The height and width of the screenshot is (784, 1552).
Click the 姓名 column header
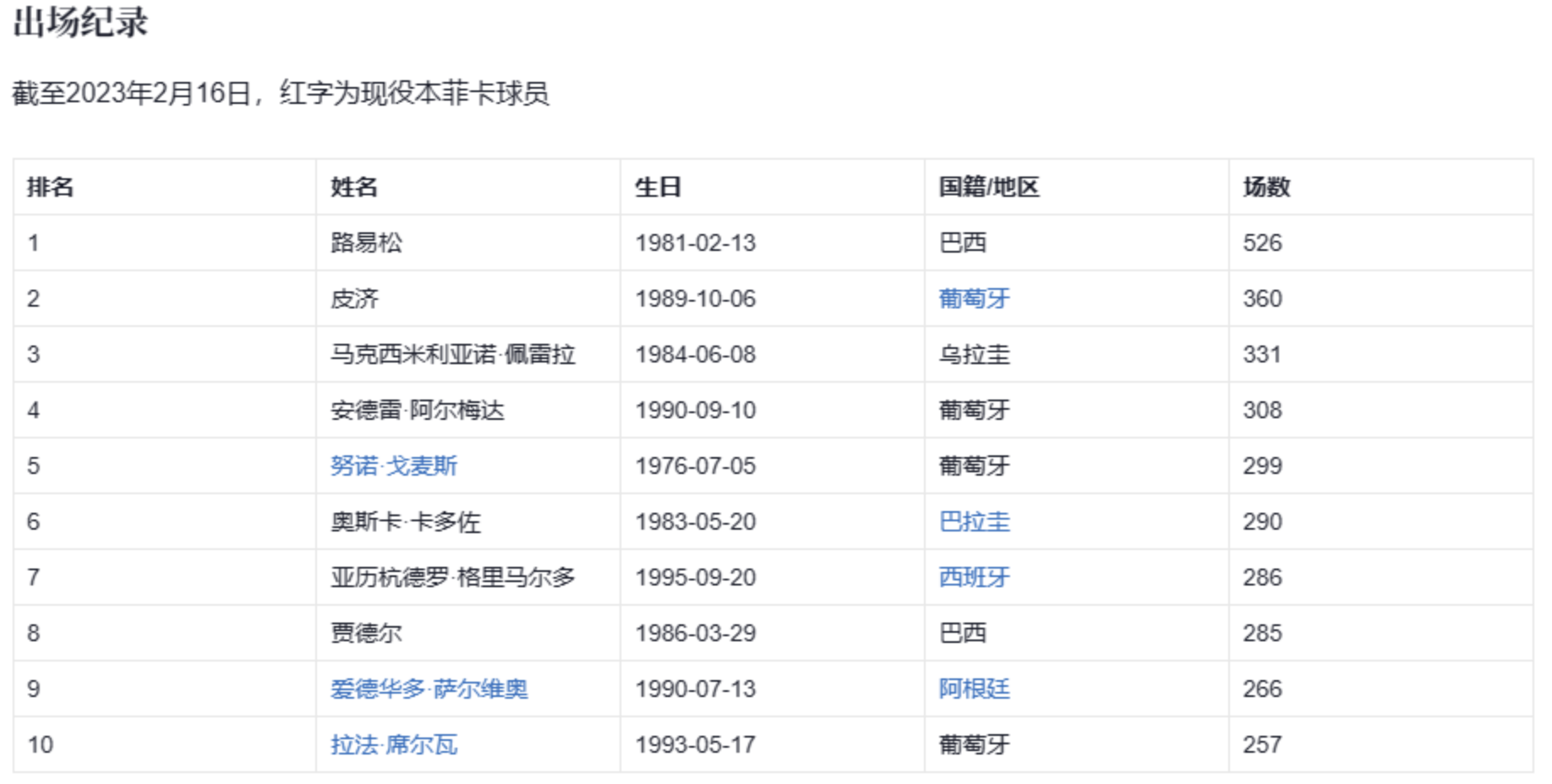[x=354, y=187]
